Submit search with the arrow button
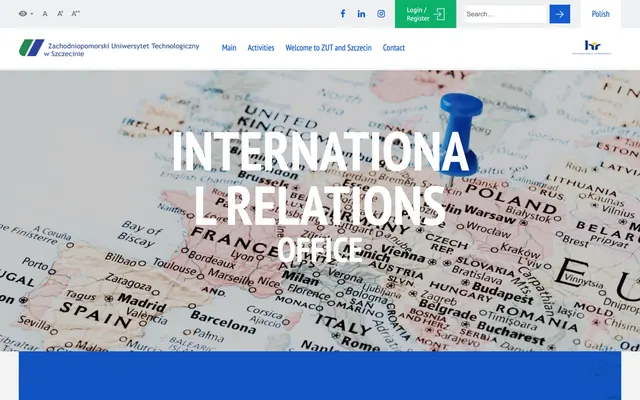This screenshot has height=400, width=640. tap(560, 14)
